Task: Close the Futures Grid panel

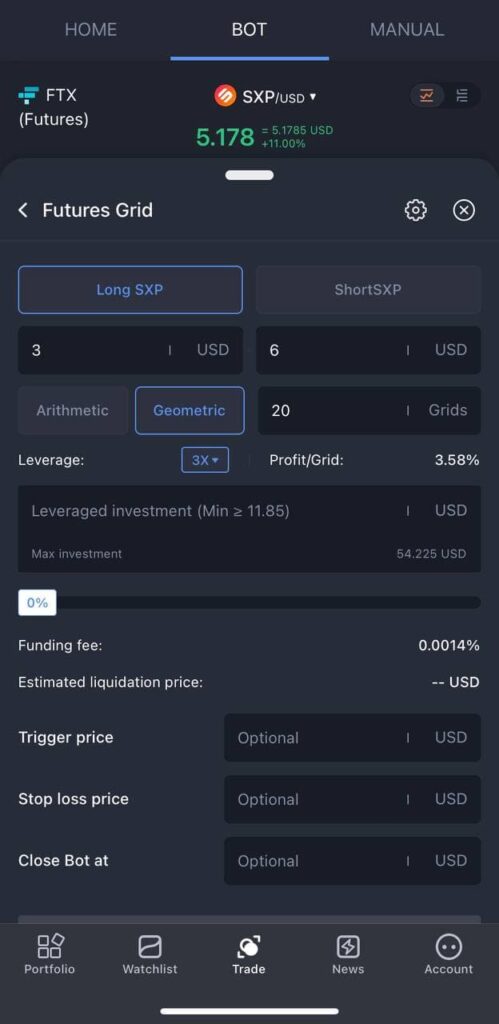Action: pos(464,210)
